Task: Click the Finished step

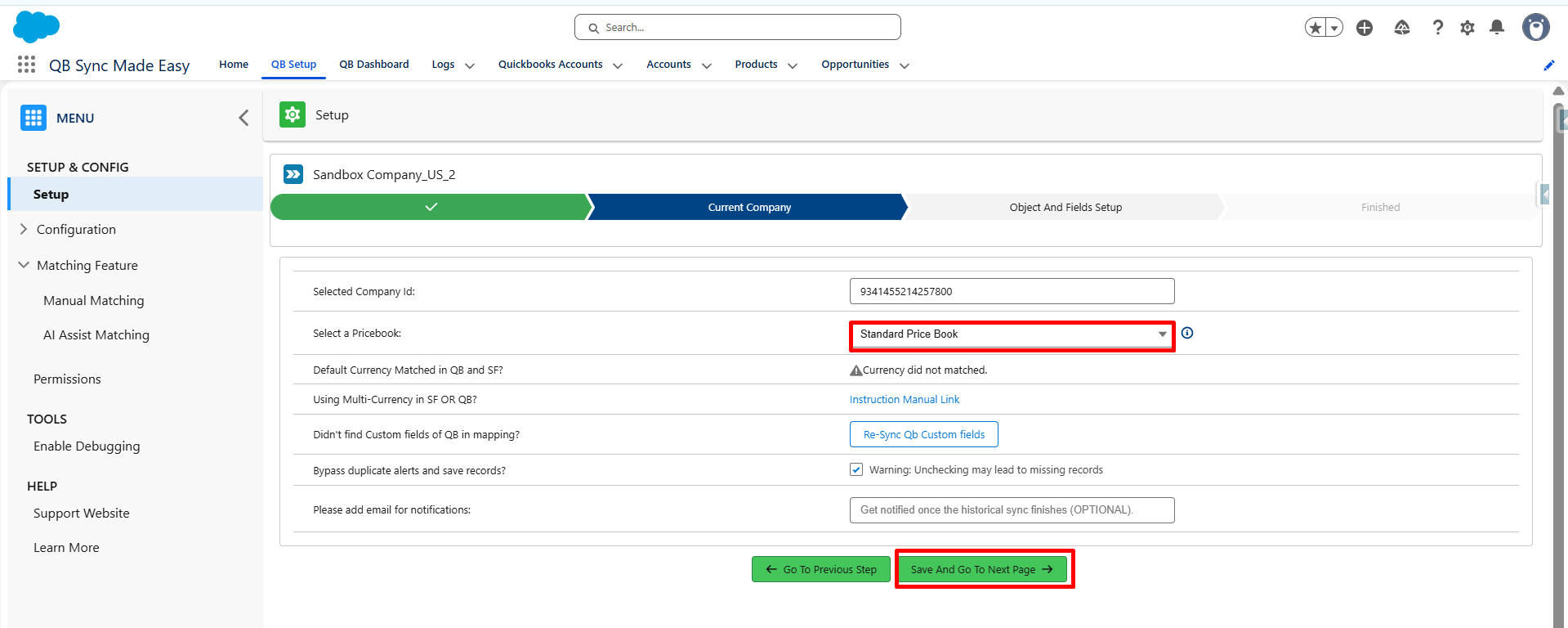Action: [1380, 207]
